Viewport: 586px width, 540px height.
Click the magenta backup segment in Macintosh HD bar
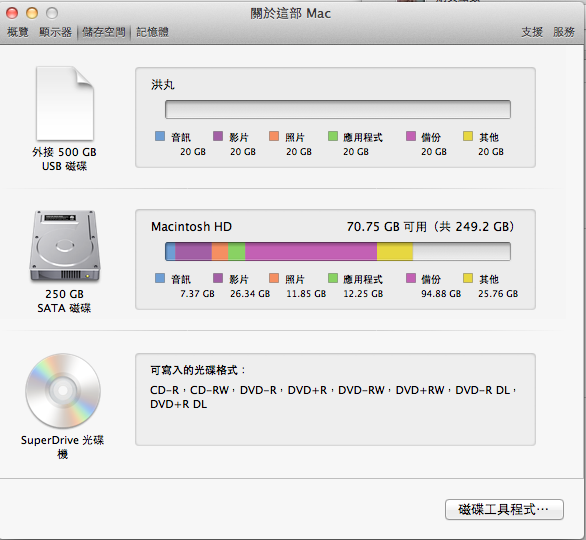[311, 252]
